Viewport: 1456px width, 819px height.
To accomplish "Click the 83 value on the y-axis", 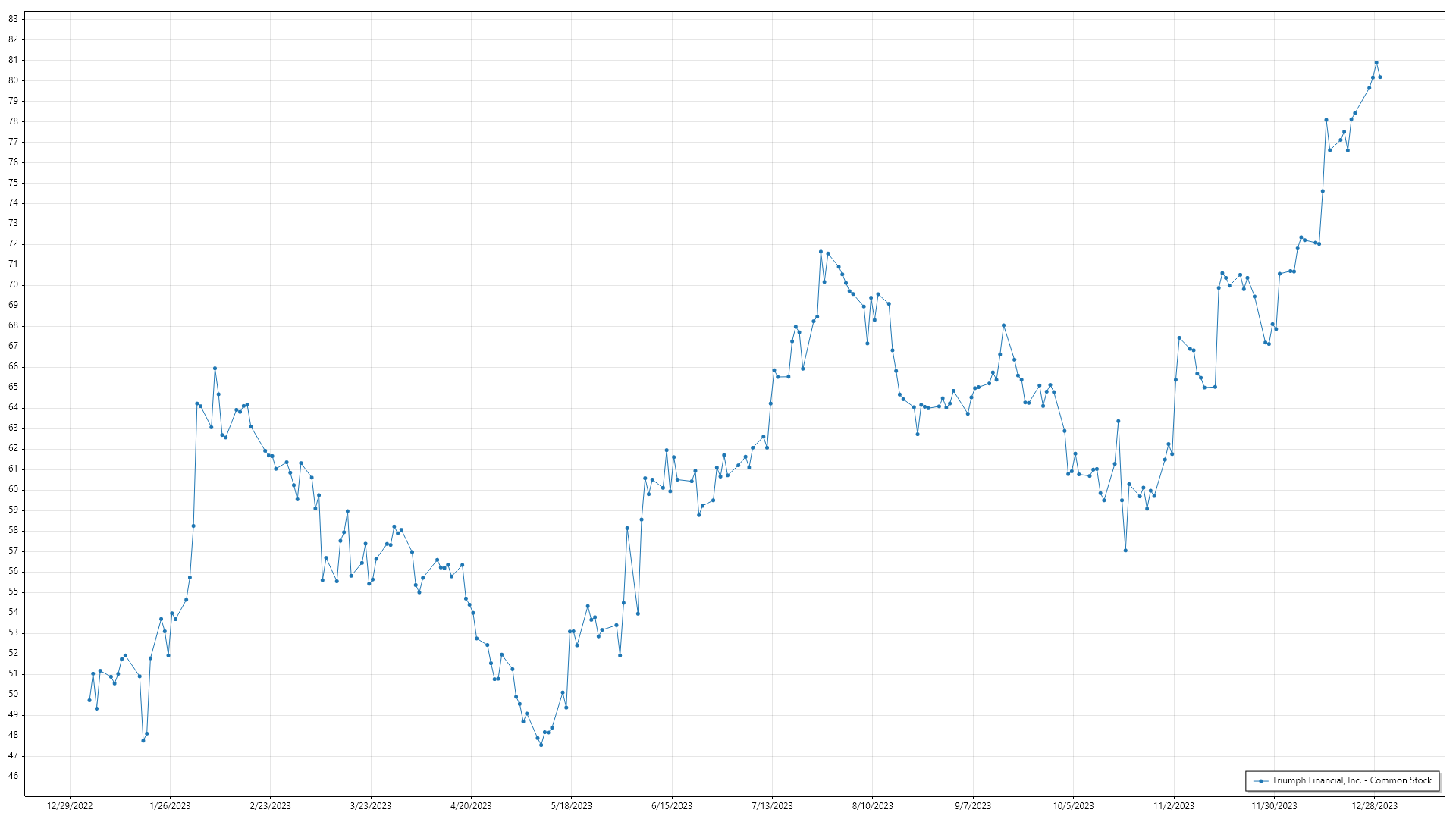I will 14,19.
